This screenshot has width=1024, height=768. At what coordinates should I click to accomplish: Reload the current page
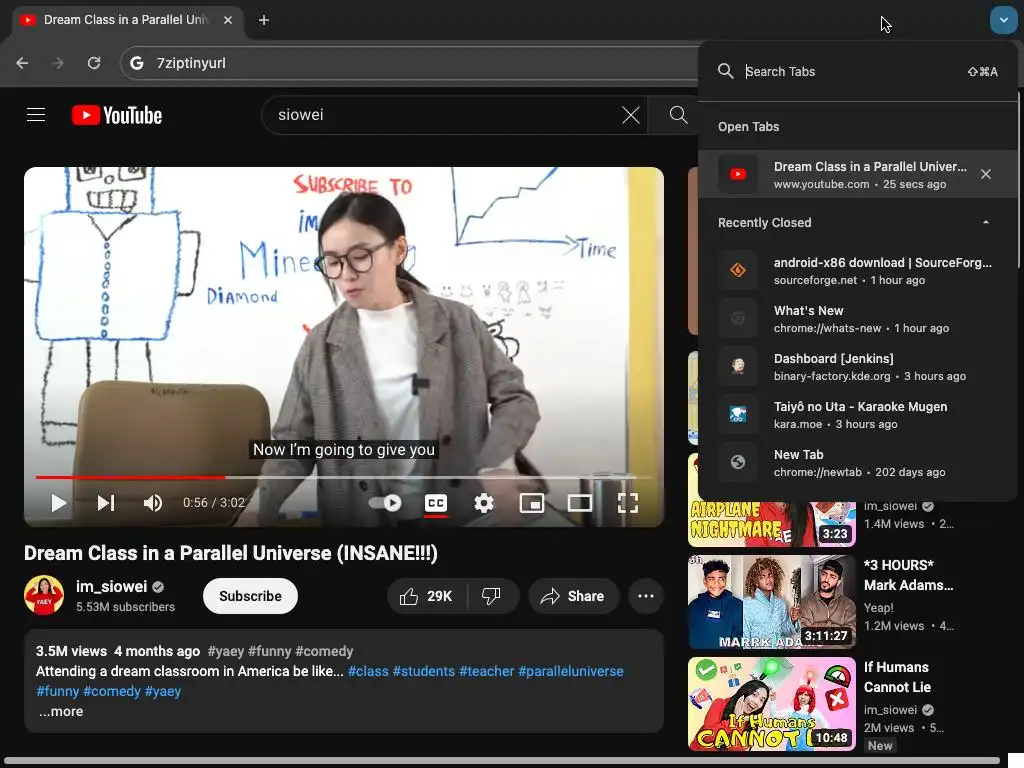click(94, 63)
